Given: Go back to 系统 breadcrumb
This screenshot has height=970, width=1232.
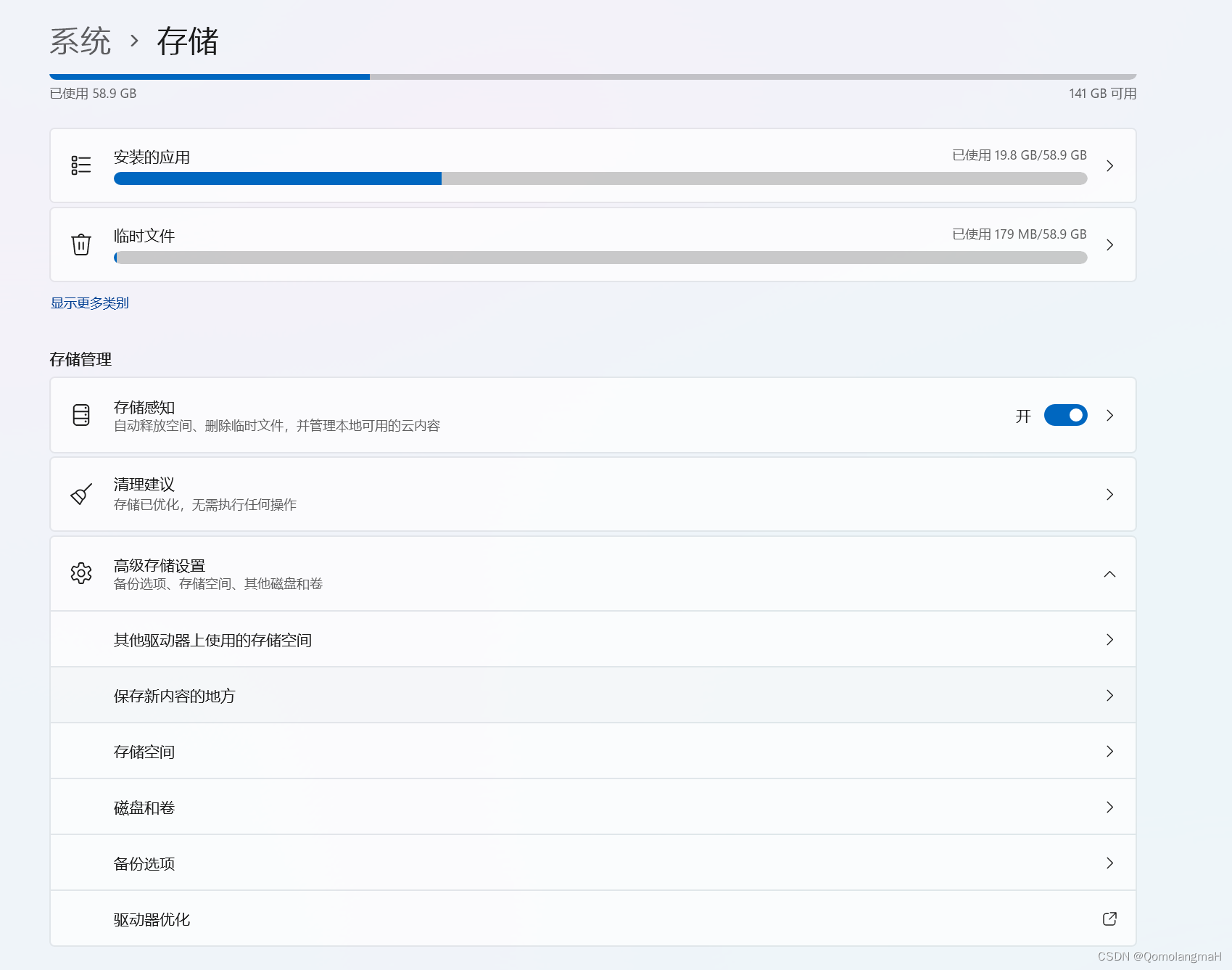Looking at the screenshot, I should click(80, 41).
